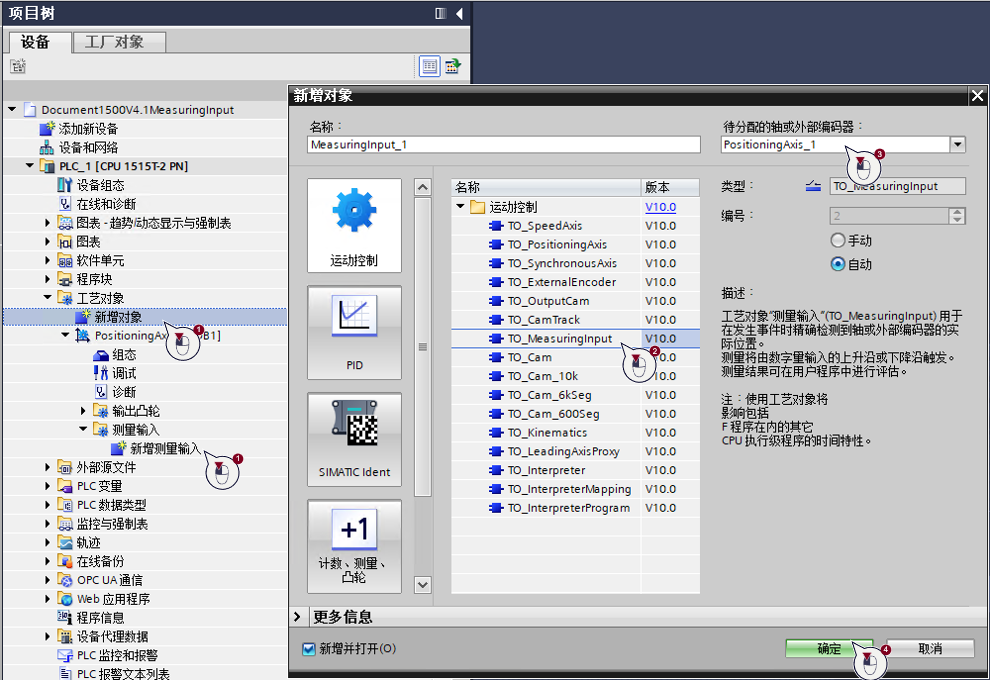This screenshot has height=680, width=990.
Task: Select the 手动 radio button
Action: pos(838,240)
